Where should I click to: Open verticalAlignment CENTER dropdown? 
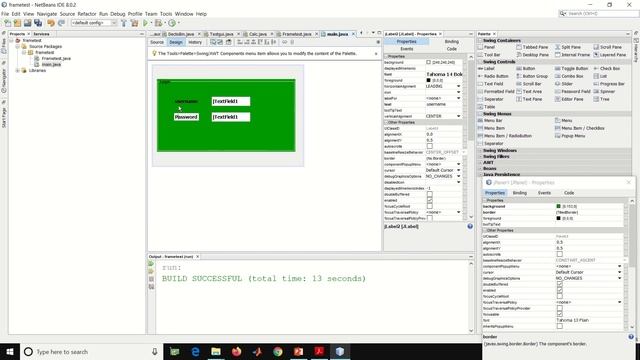coord(458,116)
